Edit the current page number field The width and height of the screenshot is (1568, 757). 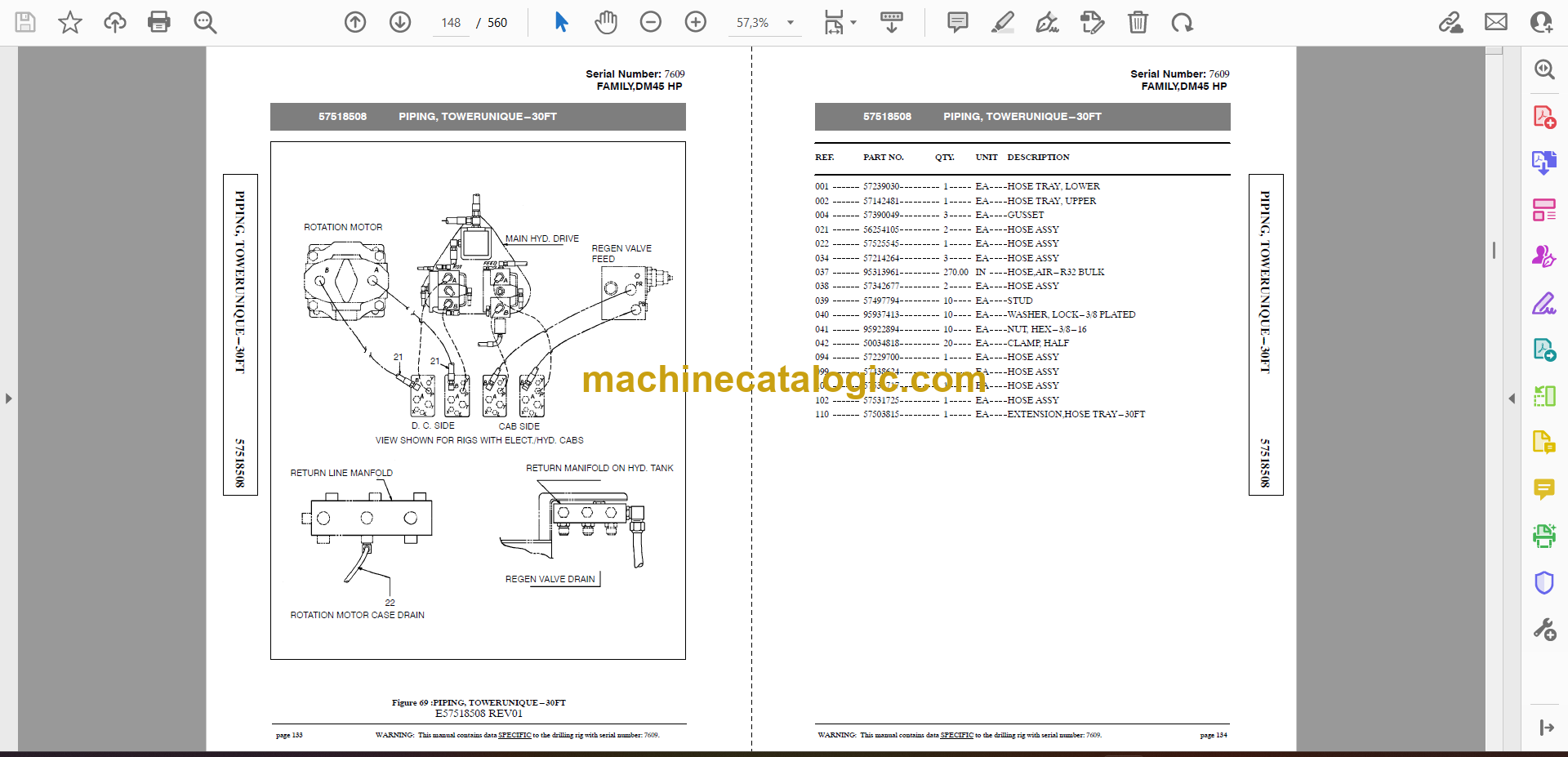click(x=451, y=23)
